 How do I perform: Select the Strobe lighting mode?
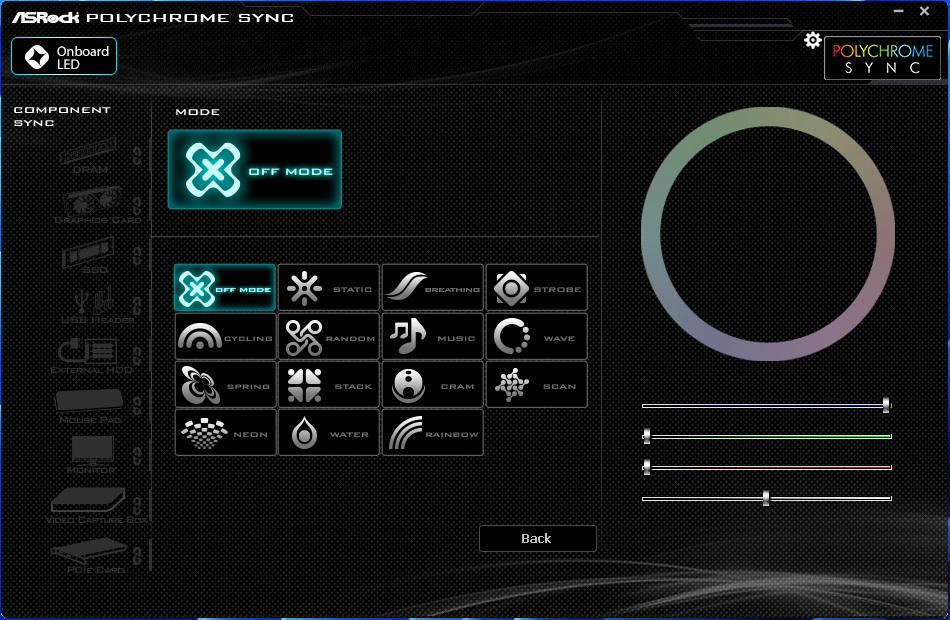point(537,287)
